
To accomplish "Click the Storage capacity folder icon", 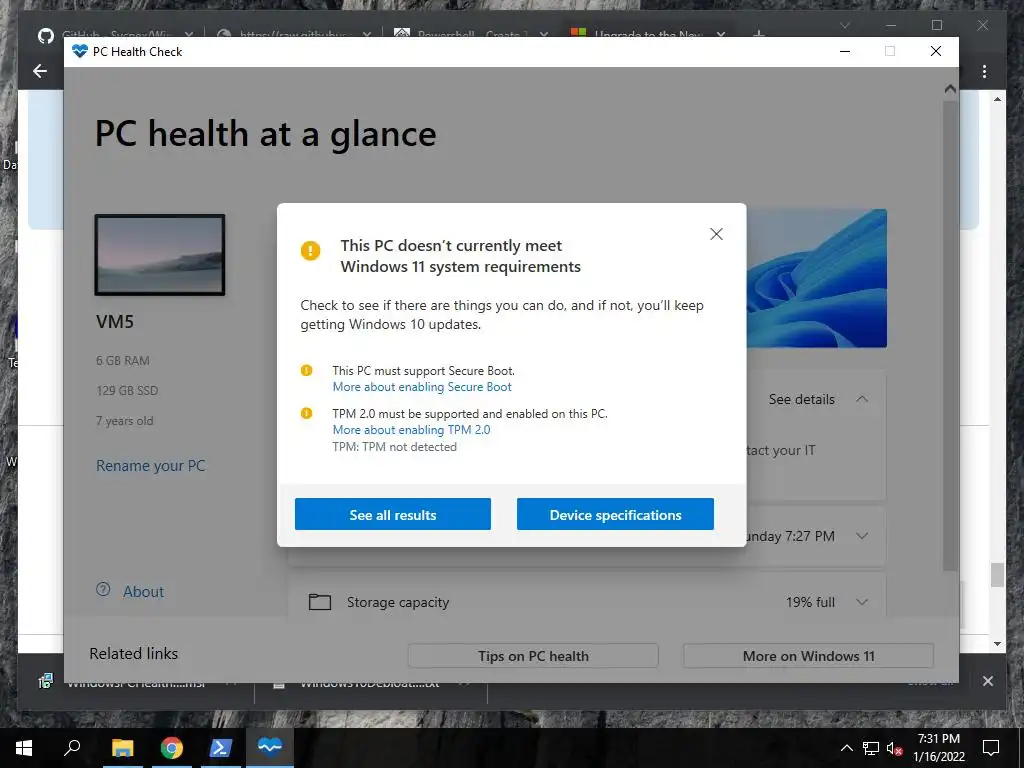I will pyautogui.click(x=319, y=601).
